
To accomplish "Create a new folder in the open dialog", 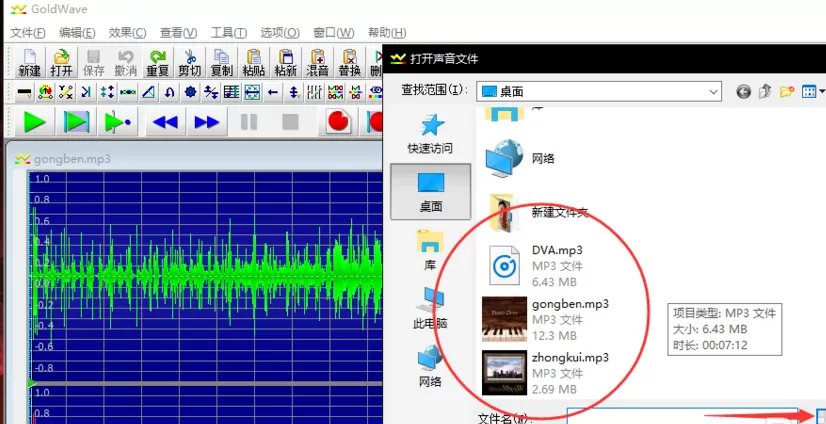I will click(x=786, y=92).
